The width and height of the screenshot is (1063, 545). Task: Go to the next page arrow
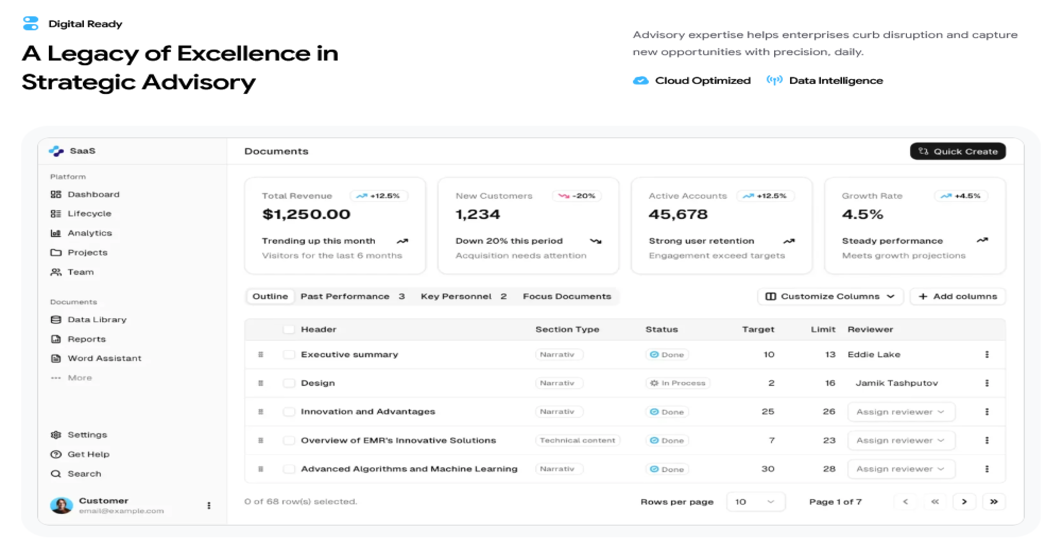coord(963,502)
